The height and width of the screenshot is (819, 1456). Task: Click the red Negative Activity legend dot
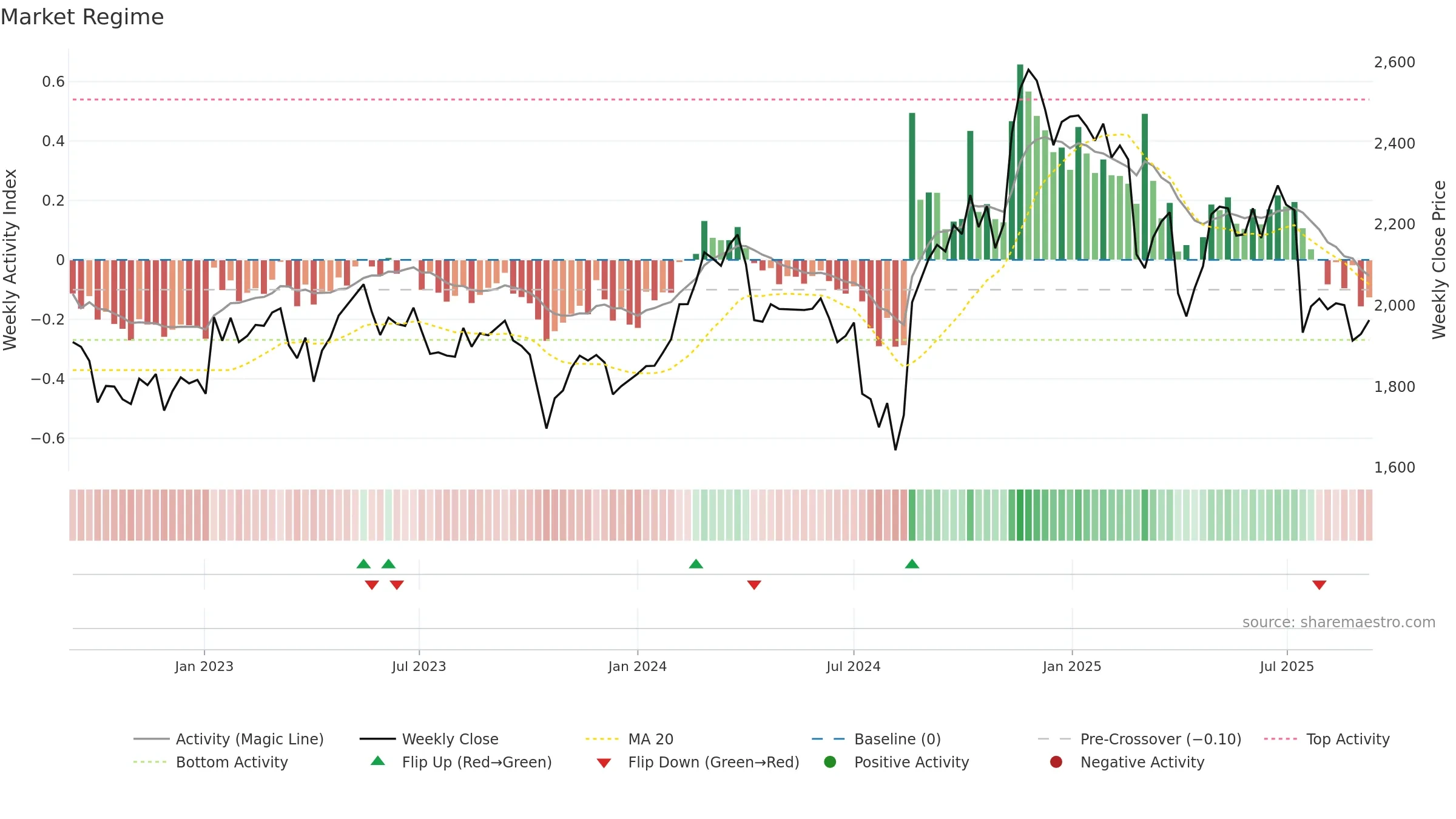pyautogui.click(x=1056, y=761)
